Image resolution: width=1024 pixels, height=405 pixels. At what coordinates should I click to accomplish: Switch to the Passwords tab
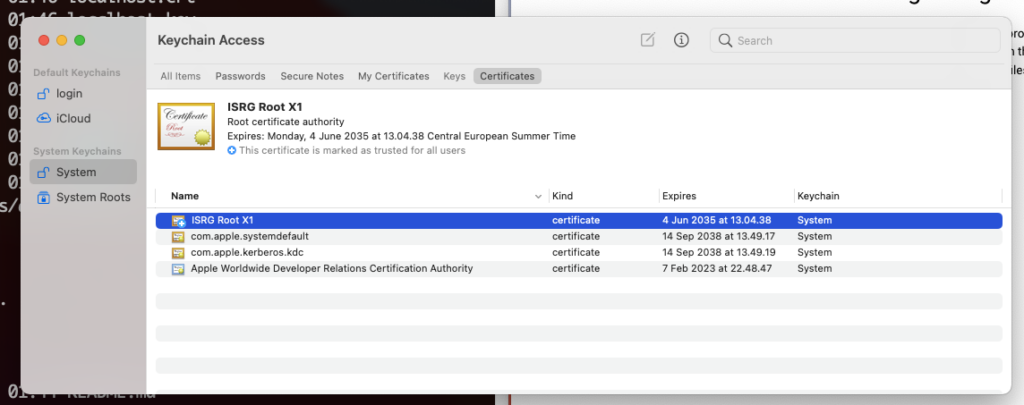click(x=240, y=76)
